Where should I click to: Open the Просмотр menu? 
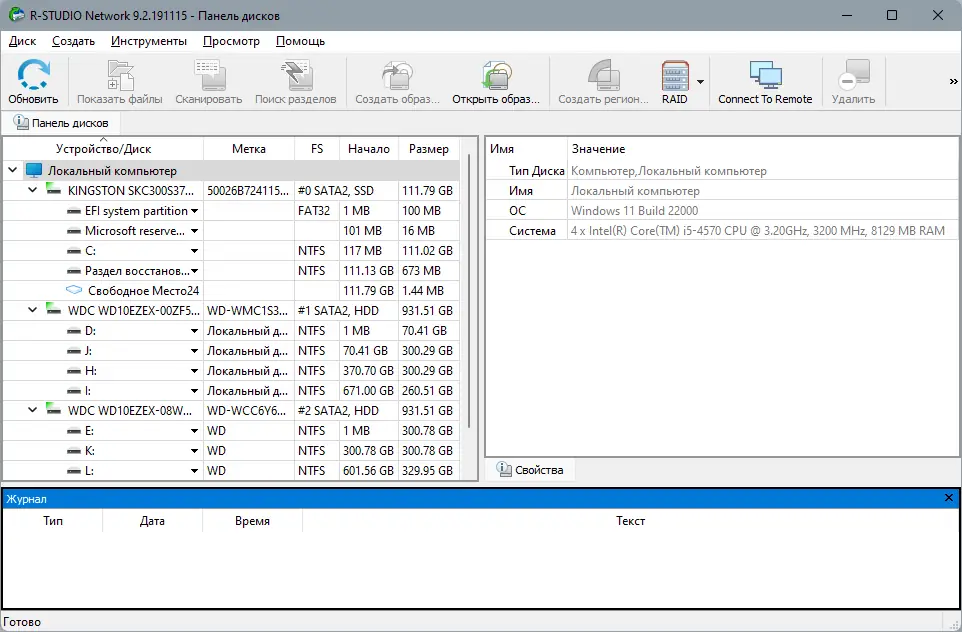click(x=231, y=41)
